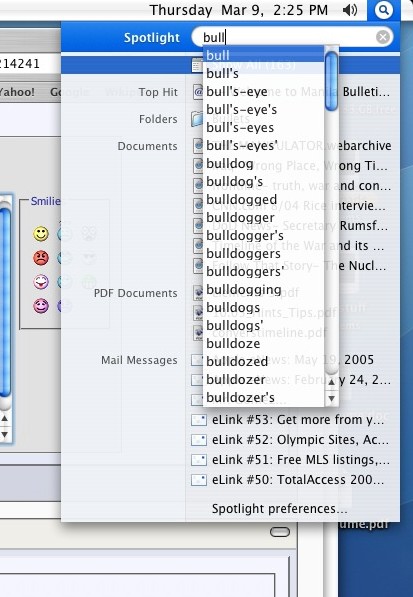Screen dimensions: 413x597
Task: Click the background window scroll down arrow
Action: pos(5,434)
